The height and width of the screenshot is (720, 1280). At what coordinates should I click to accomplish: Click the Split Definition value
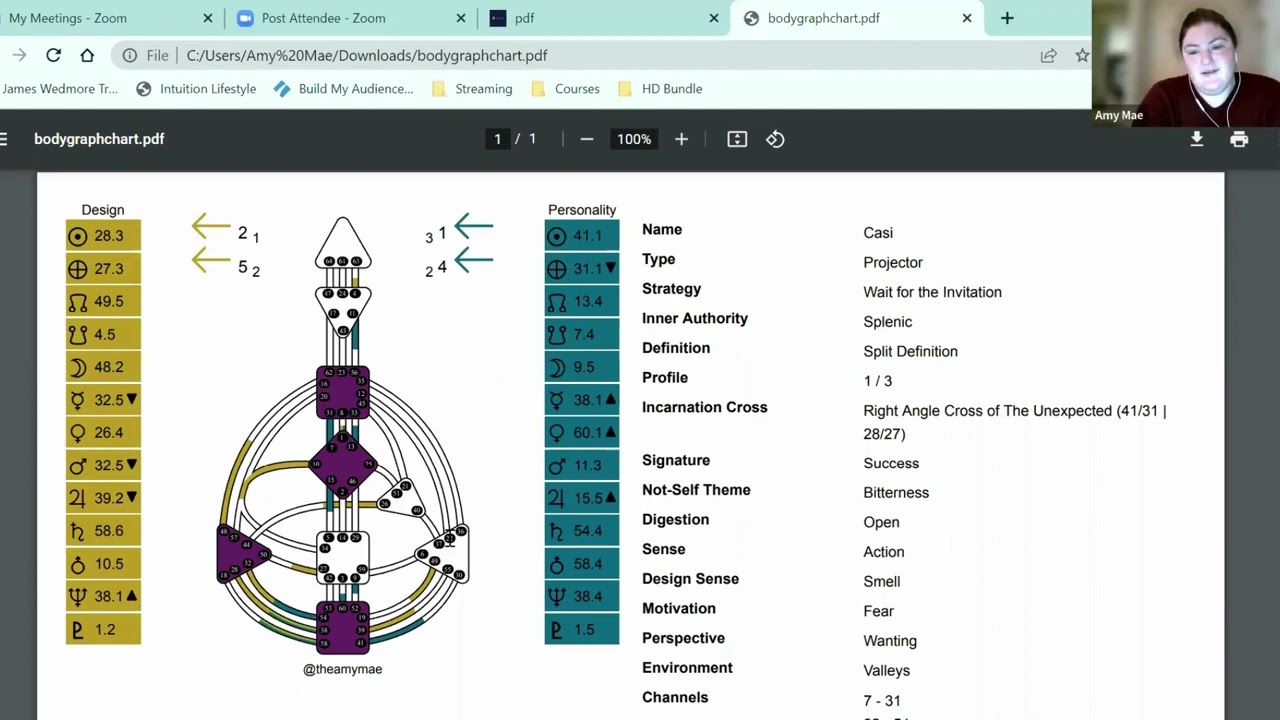[910, 351]
